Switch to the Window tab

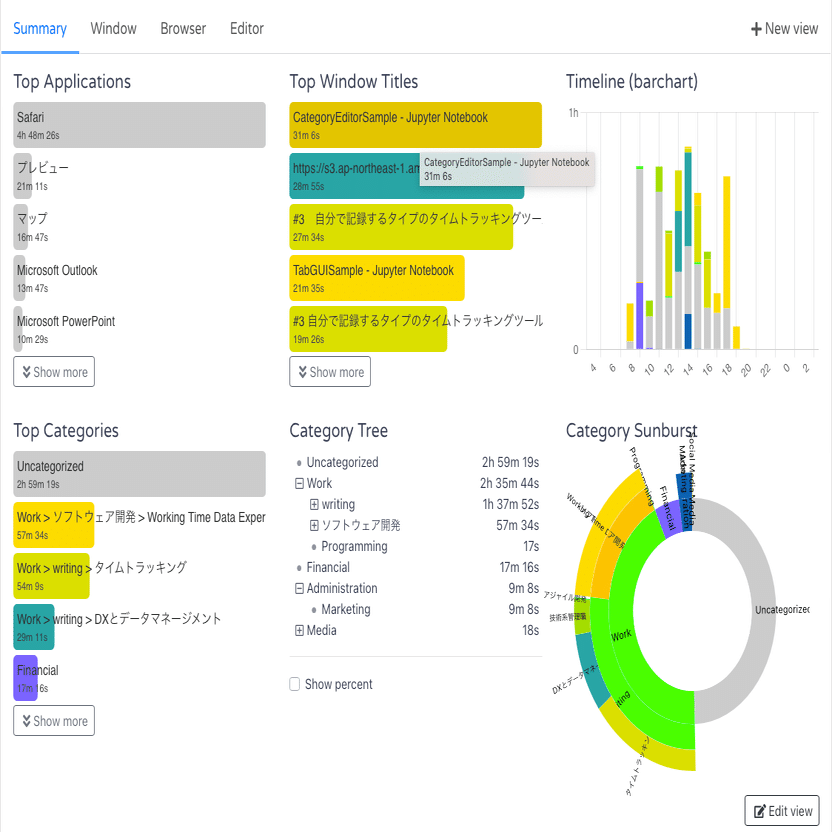click(114, 29)
